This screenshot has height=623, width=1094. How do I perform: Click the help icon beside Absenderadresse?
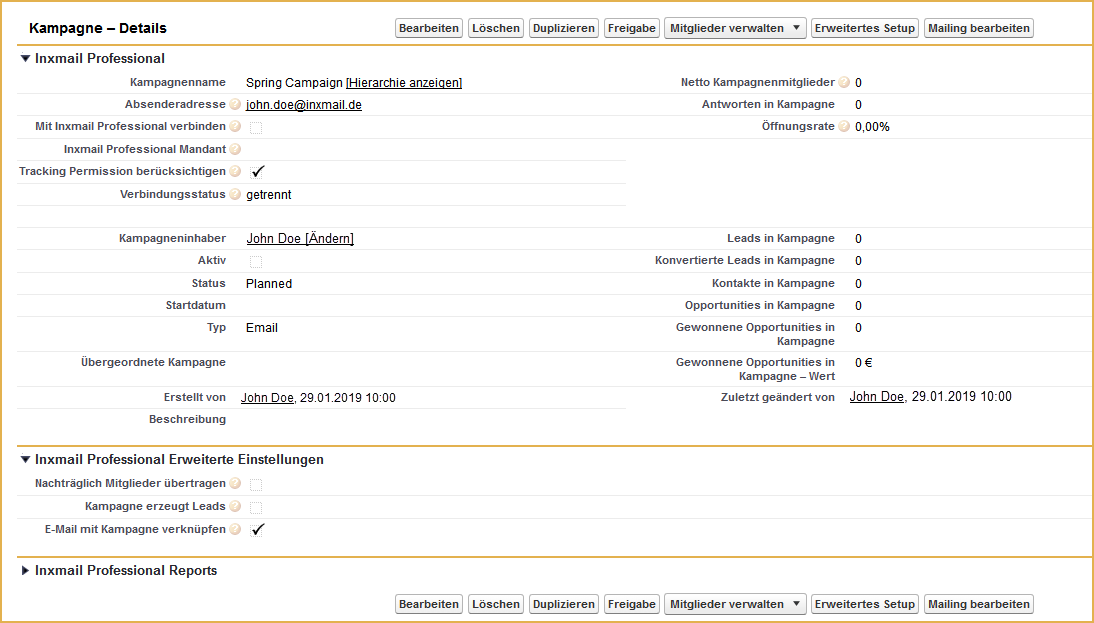coord(235,105)
